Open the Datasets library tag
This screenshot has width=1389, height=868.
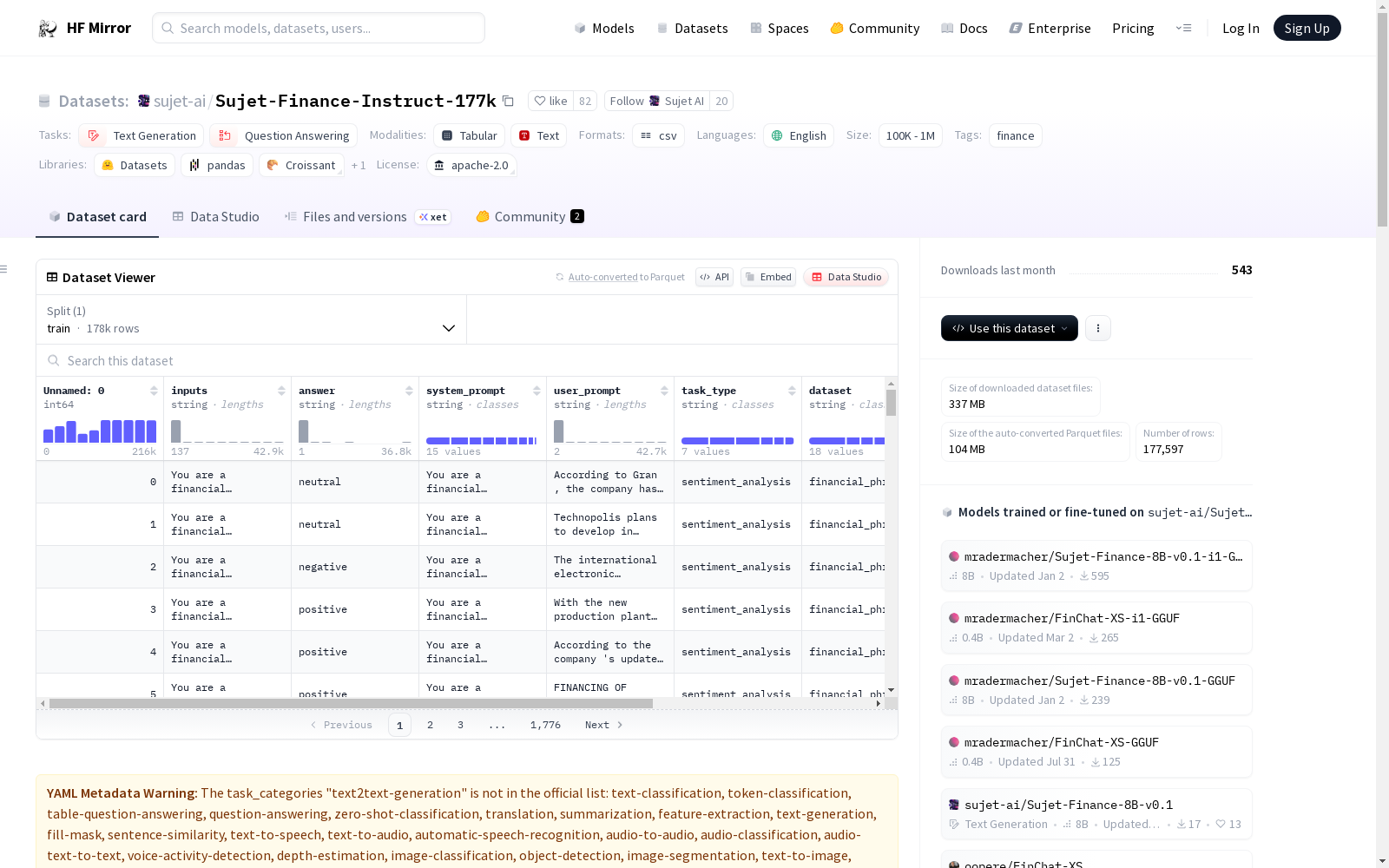[135, 165]
